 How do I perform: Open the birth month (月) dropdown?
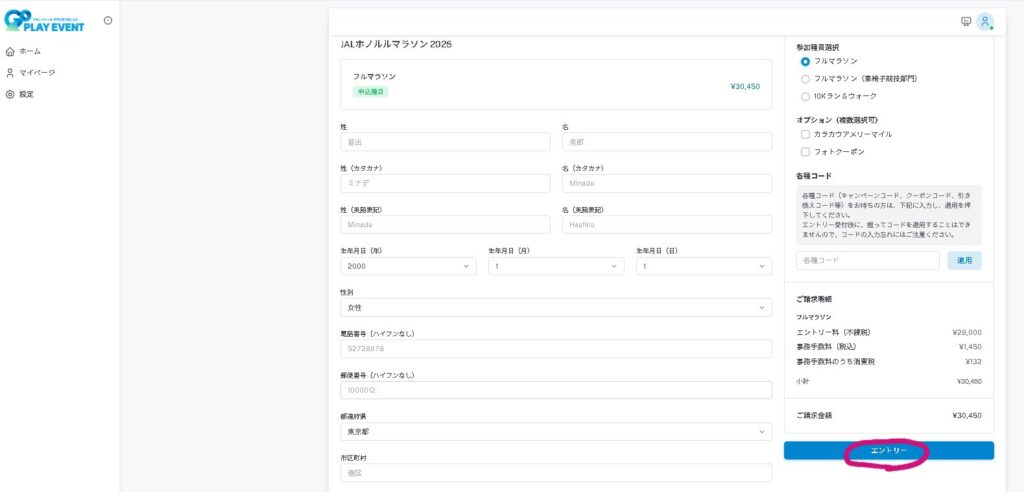pos(556,267)
